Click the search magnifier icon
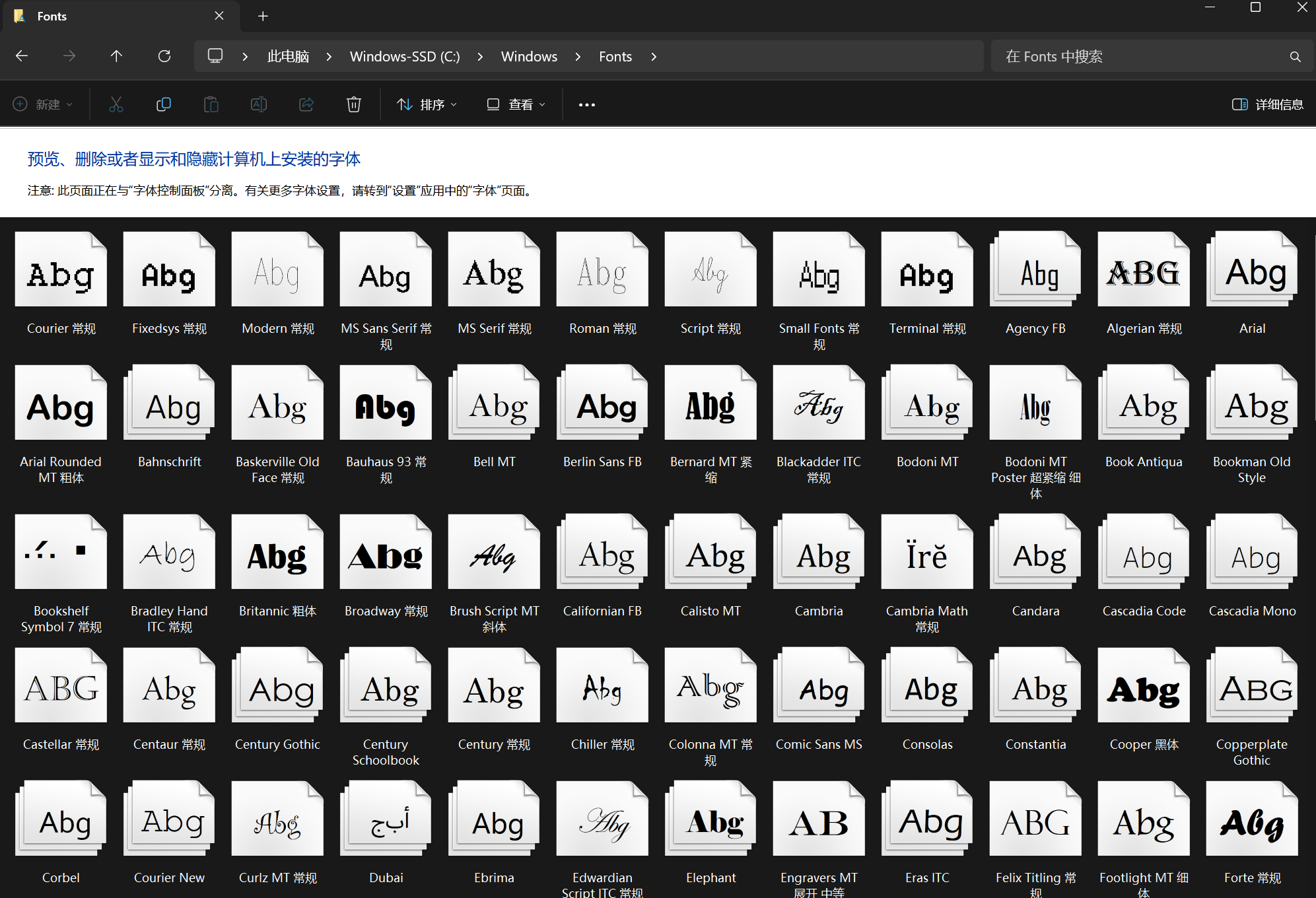 1294,56
